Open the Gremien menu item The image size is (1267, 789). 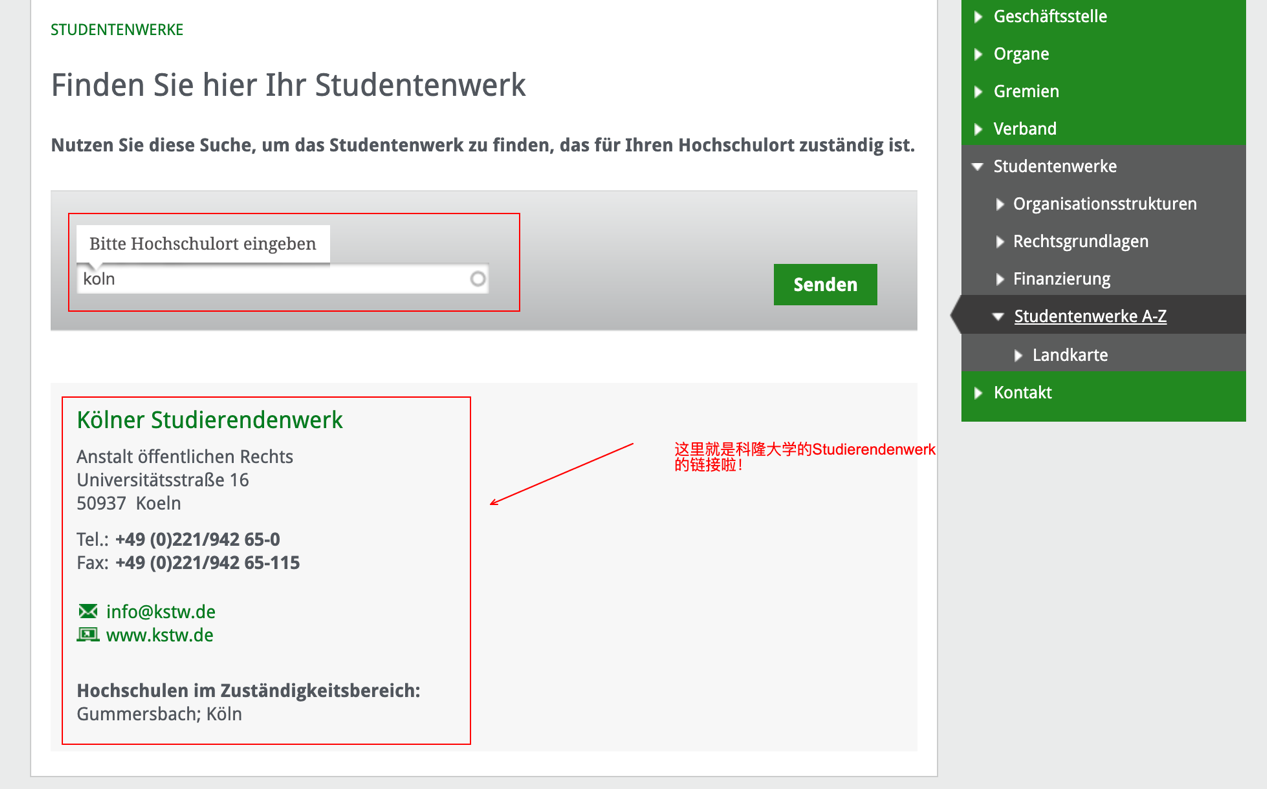1026,91
